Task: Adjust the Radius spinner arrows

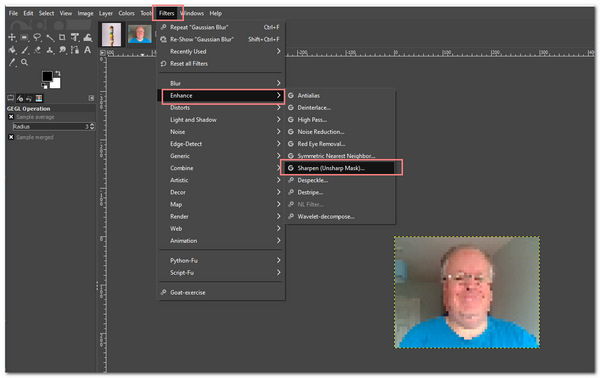Action: click(x=92, y=126)
